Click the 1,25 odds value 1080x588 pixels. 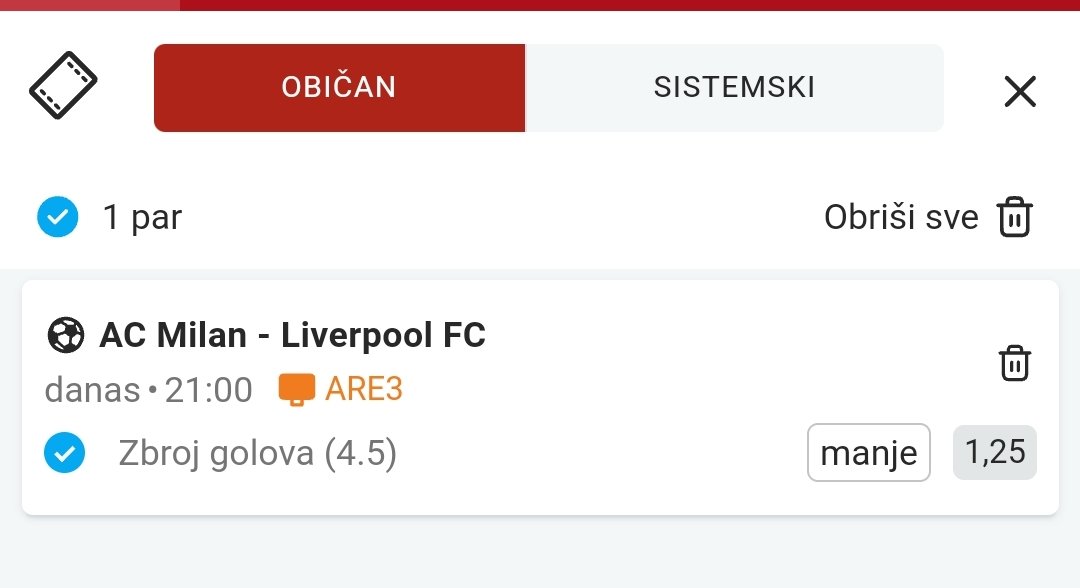pyautogui.click(x=995, y=452)
